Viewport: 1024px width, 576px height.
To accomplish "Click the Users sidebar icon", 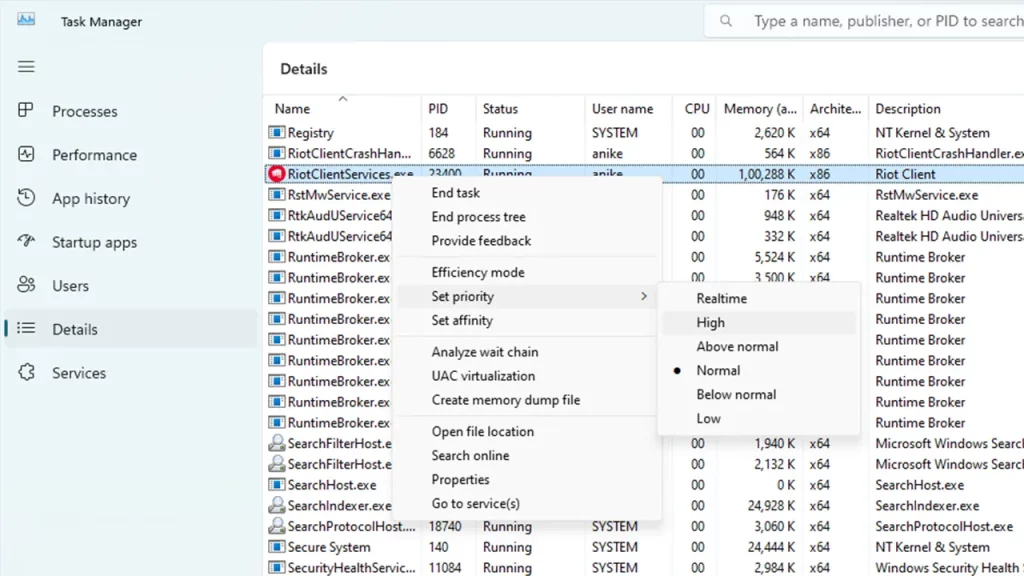I will coord(26,285).
